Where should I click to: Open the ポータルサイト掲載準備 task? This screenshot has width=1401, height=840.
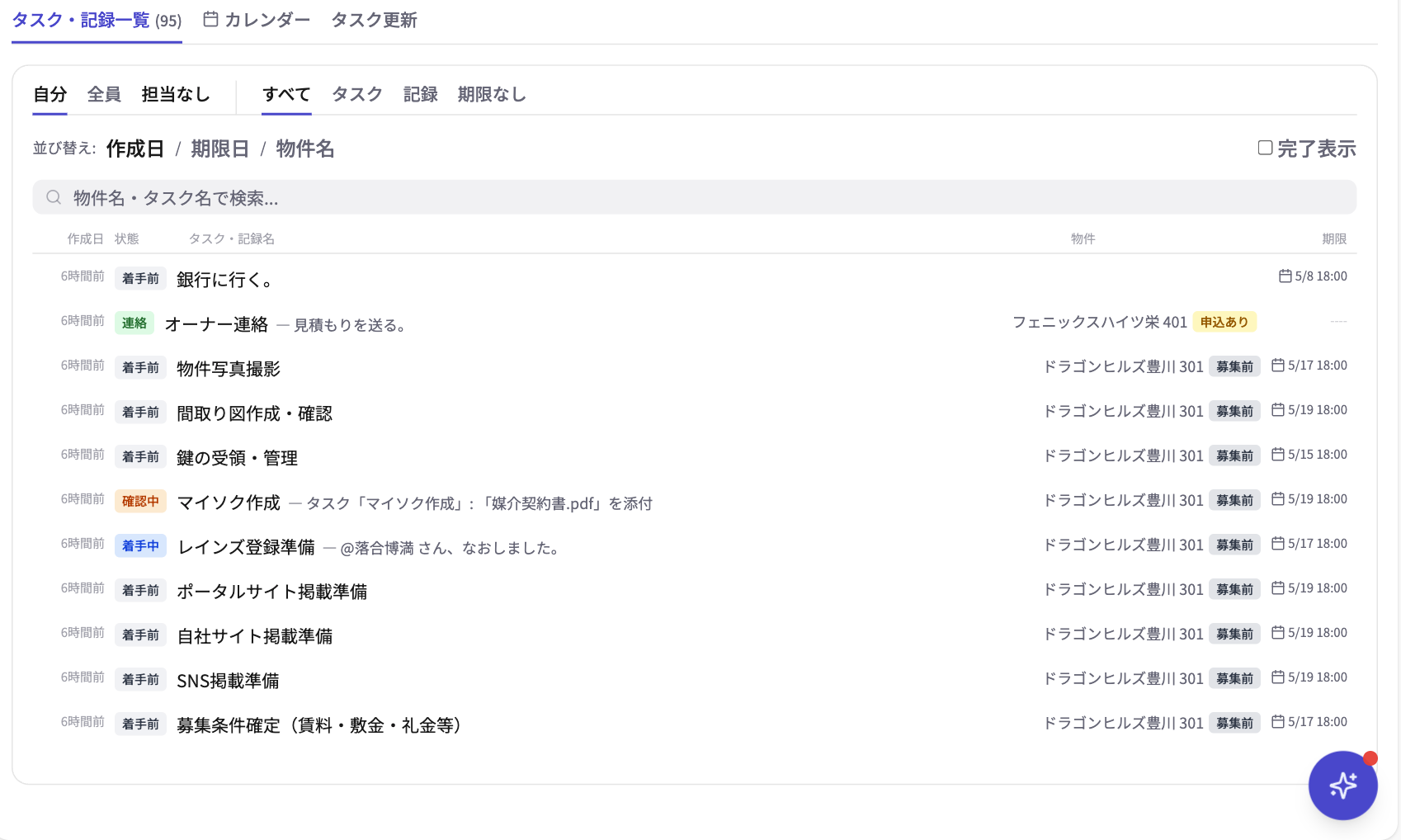(x=271, y=592)
